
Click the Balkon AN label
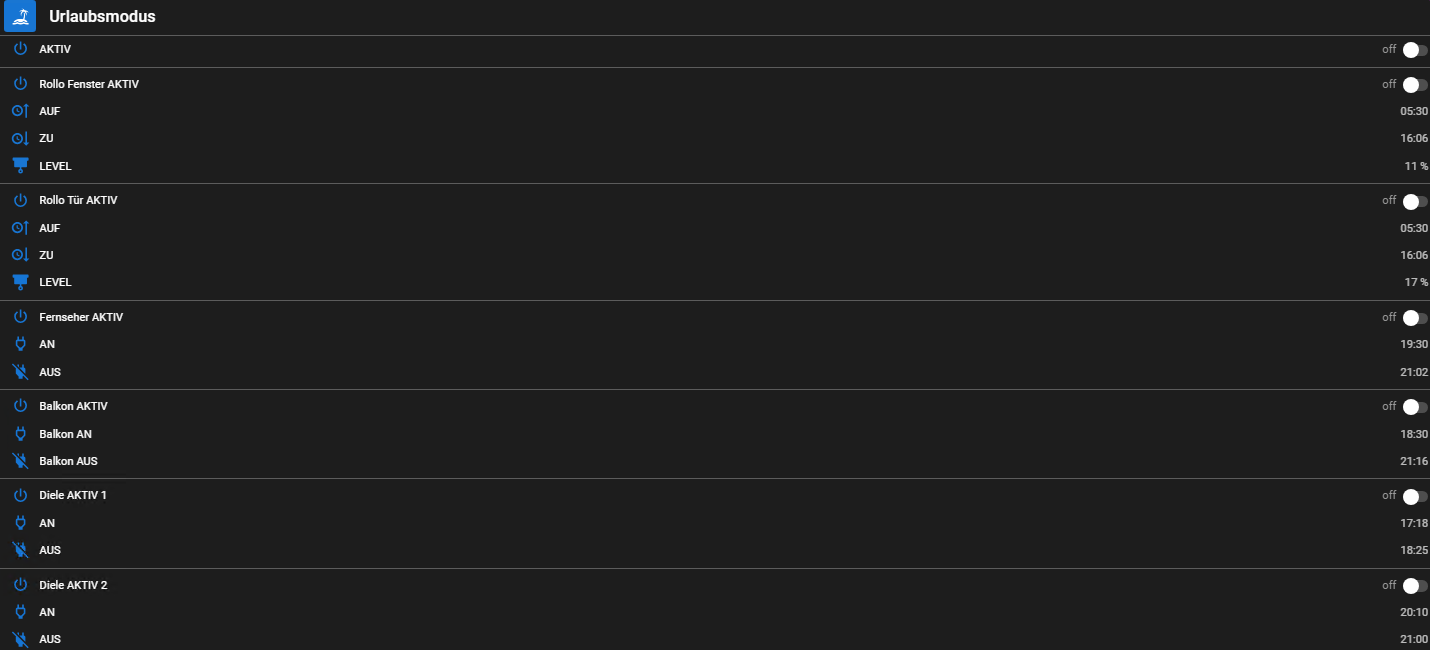pyautogui.click(x=65, y=434)
